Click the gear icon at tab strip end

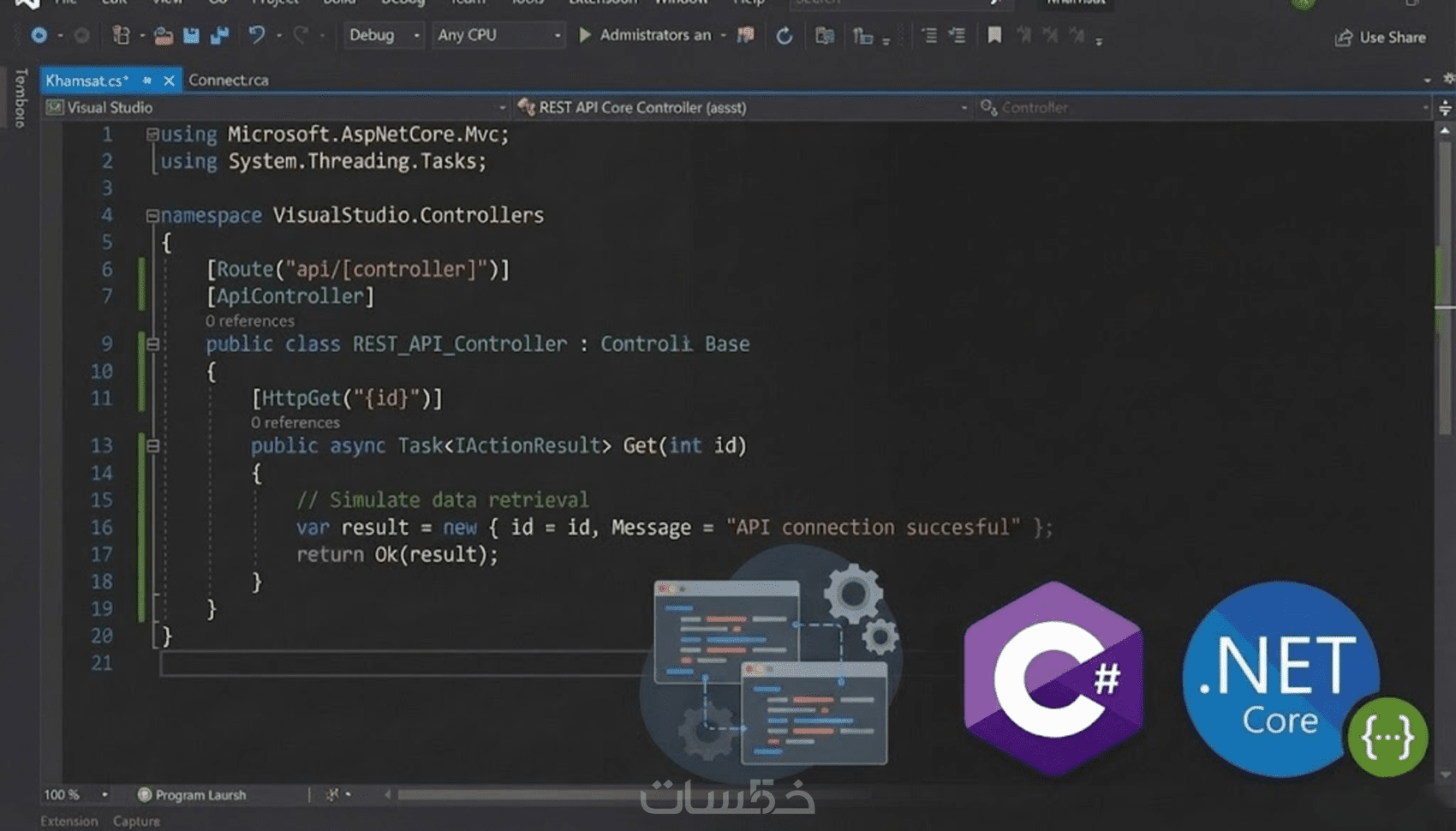point(1448,79)
